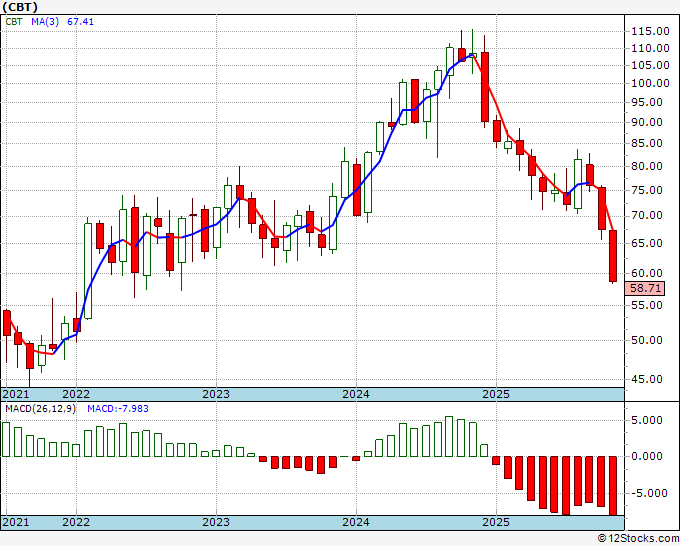The width and height of the screenshot is (680, 546).
Task: Click the 115.00 price axis label
Action: click(650, 31)
